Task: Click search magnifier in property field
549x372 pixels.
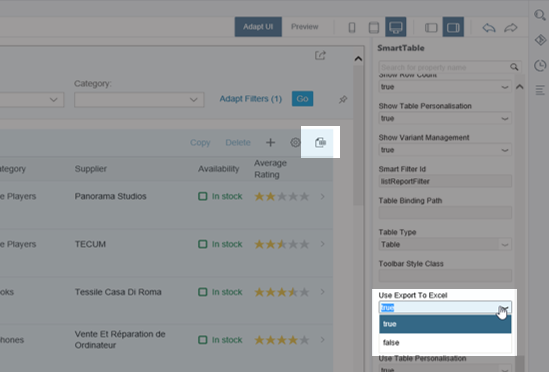Action: point(514,67)
